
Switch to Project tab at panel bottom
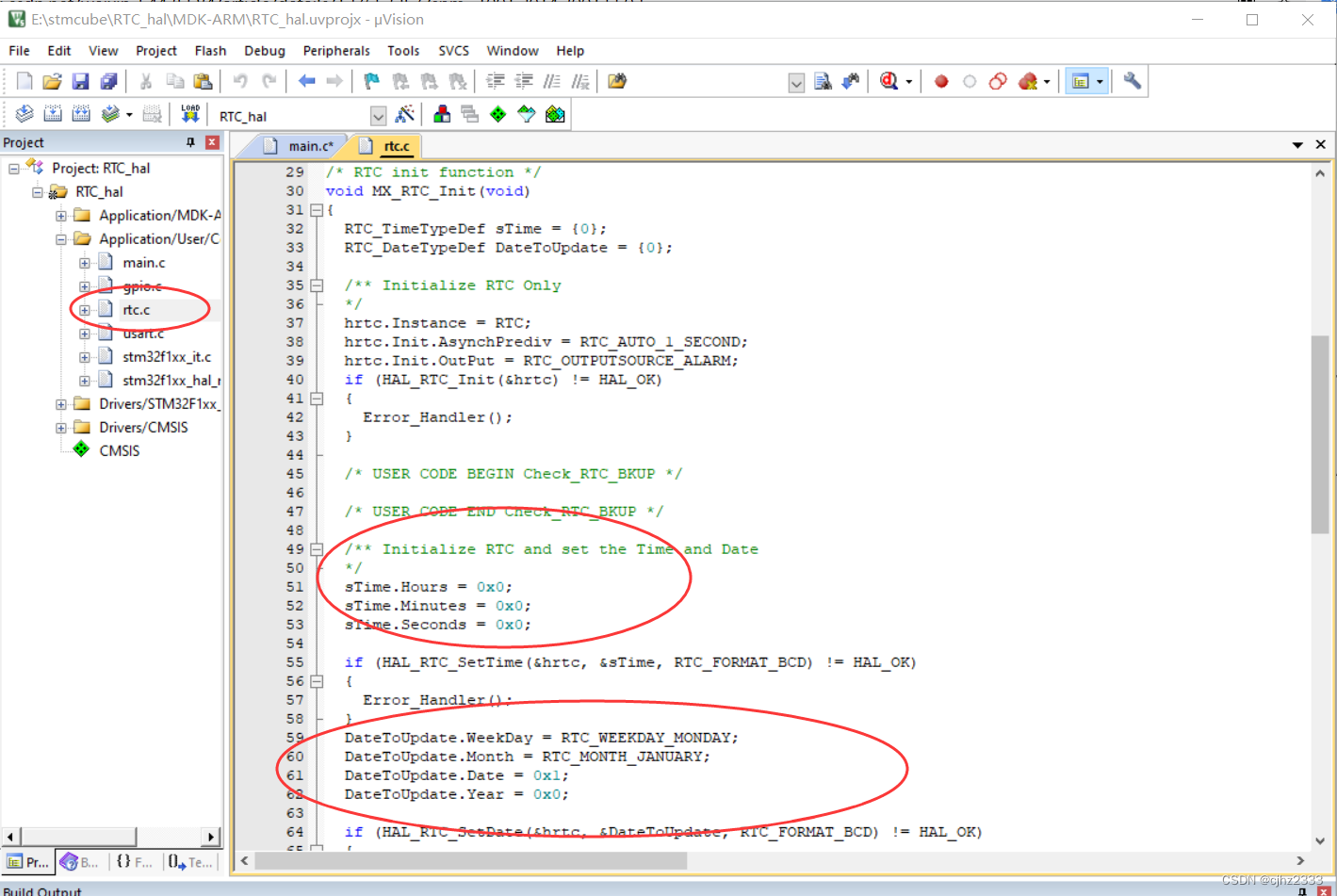pos(27,861)
